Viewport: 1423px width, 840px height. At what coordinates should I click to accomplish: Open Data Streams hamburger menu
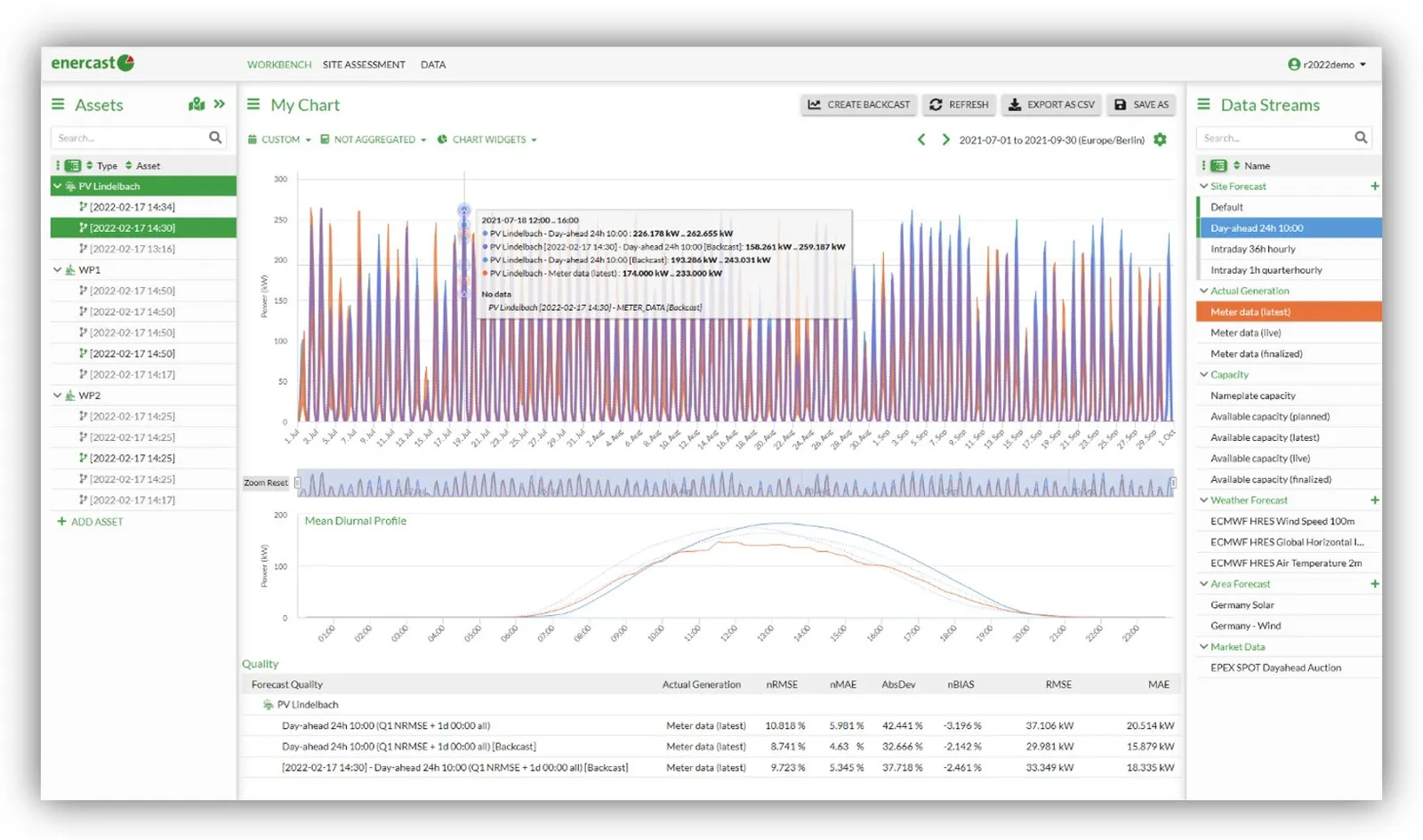pos(1203,104)
